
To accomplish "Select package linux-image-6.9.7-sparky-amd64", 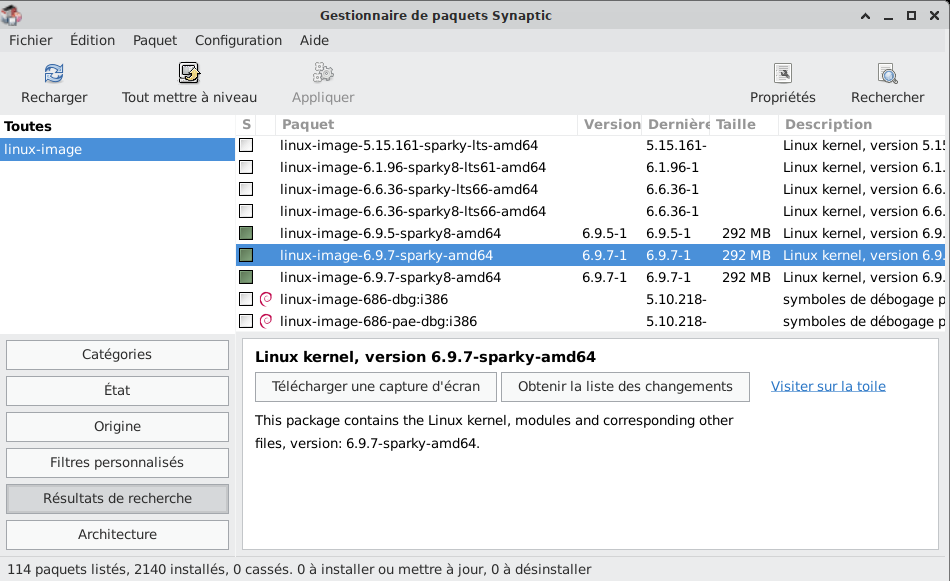I will point(386,255).
